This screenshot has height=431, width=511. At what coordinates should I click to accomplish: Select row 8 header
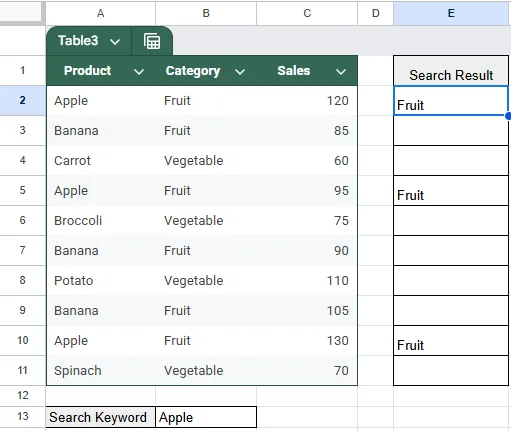22,280
